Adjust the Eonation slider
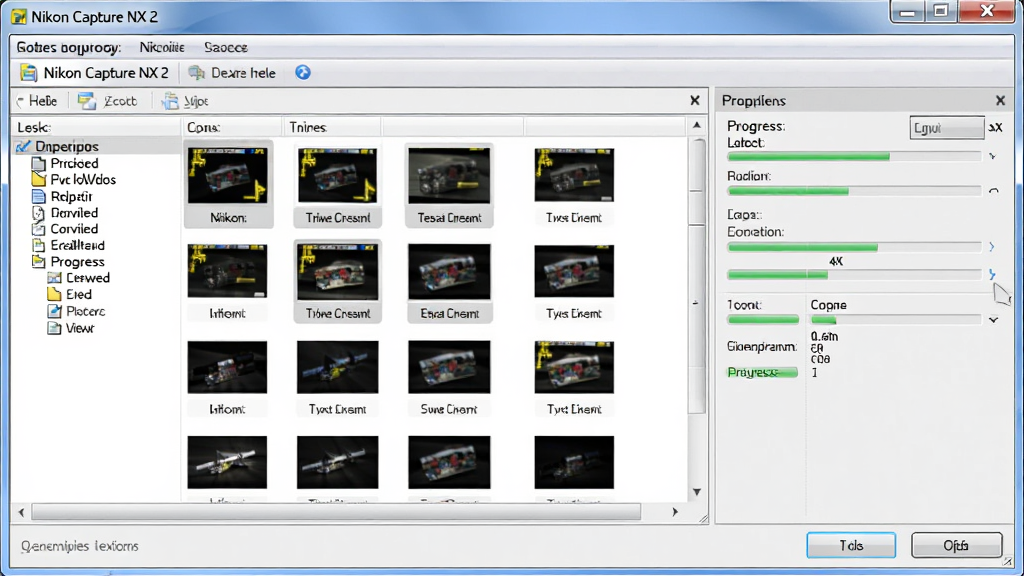Screen dimensions: 1024x576 [x=854, y=248]
